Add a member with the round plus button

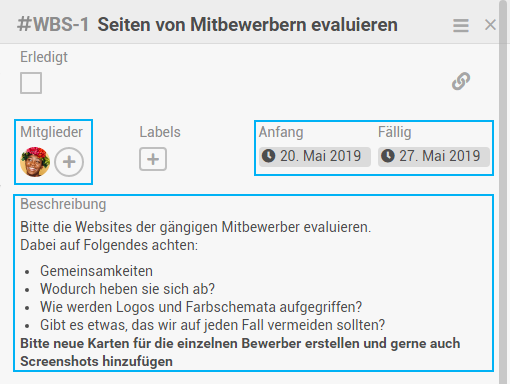coord(69,162)
